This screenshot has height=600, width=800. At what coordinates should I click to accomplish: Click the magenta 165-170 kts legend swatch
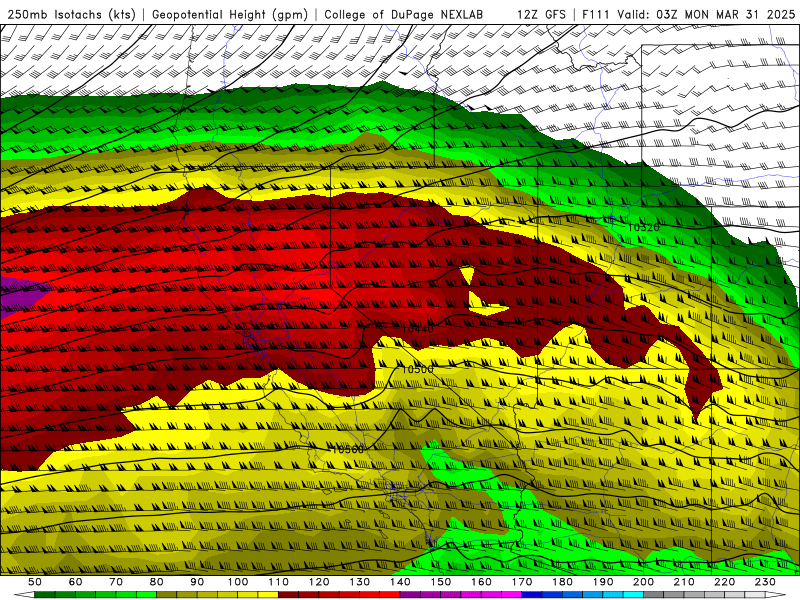point(512,594)
